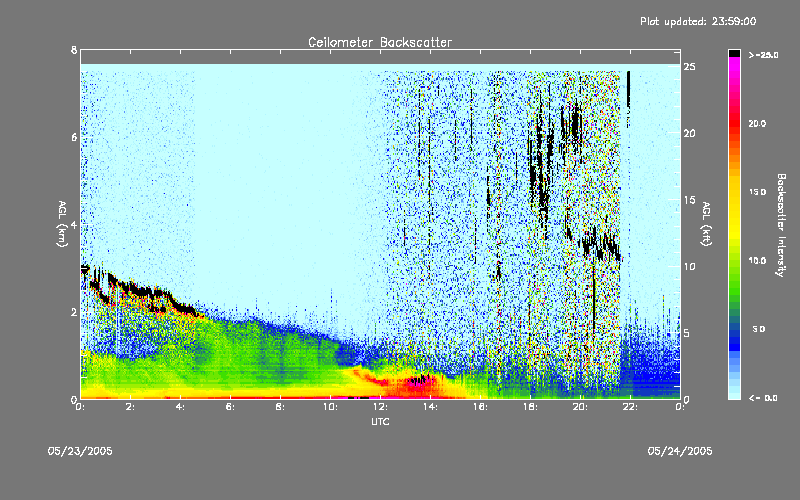Click the '10:' UTC time tick label
The width and height of the screenshot is (800, 500).
point(330,407)
